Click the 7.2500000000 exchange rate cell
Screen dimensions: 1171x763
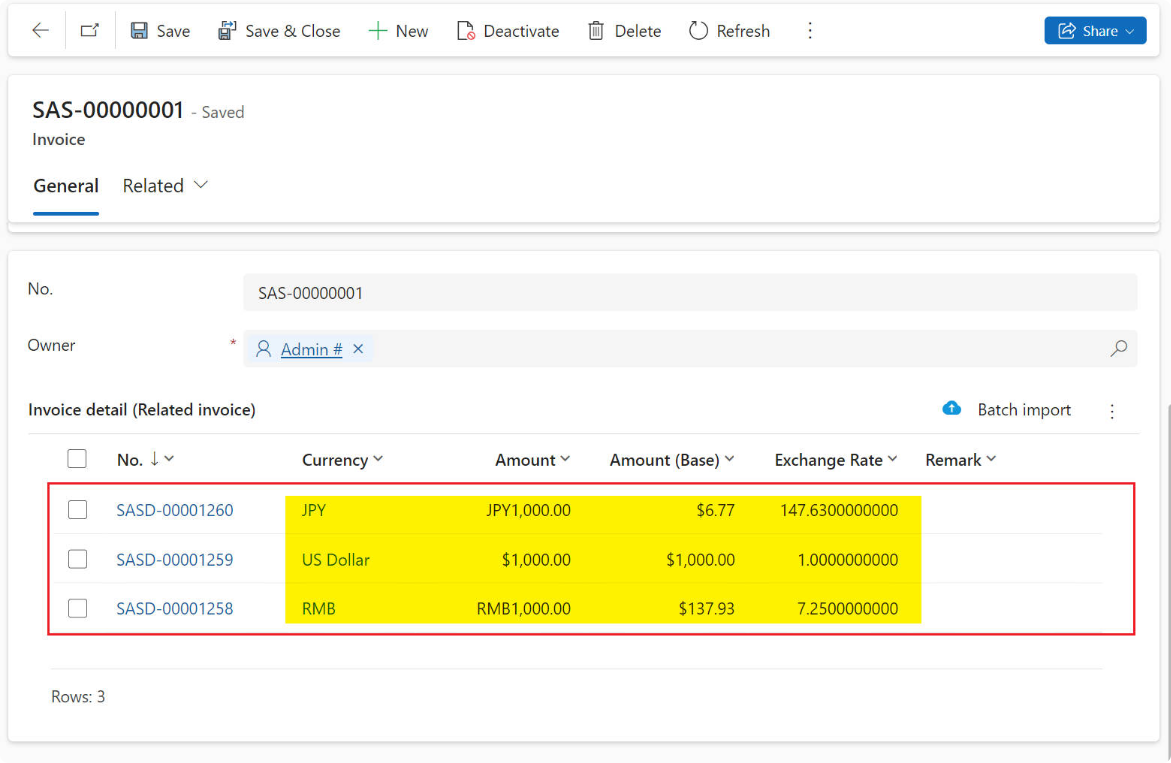[x=848, y=608]
